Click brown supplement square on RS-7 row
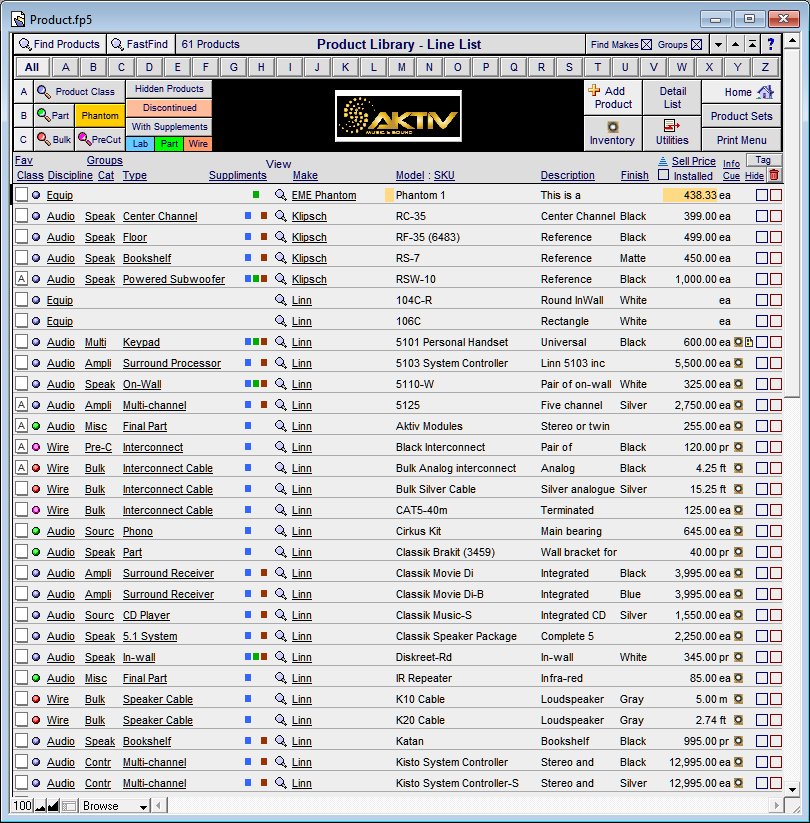 coord(264,258)
